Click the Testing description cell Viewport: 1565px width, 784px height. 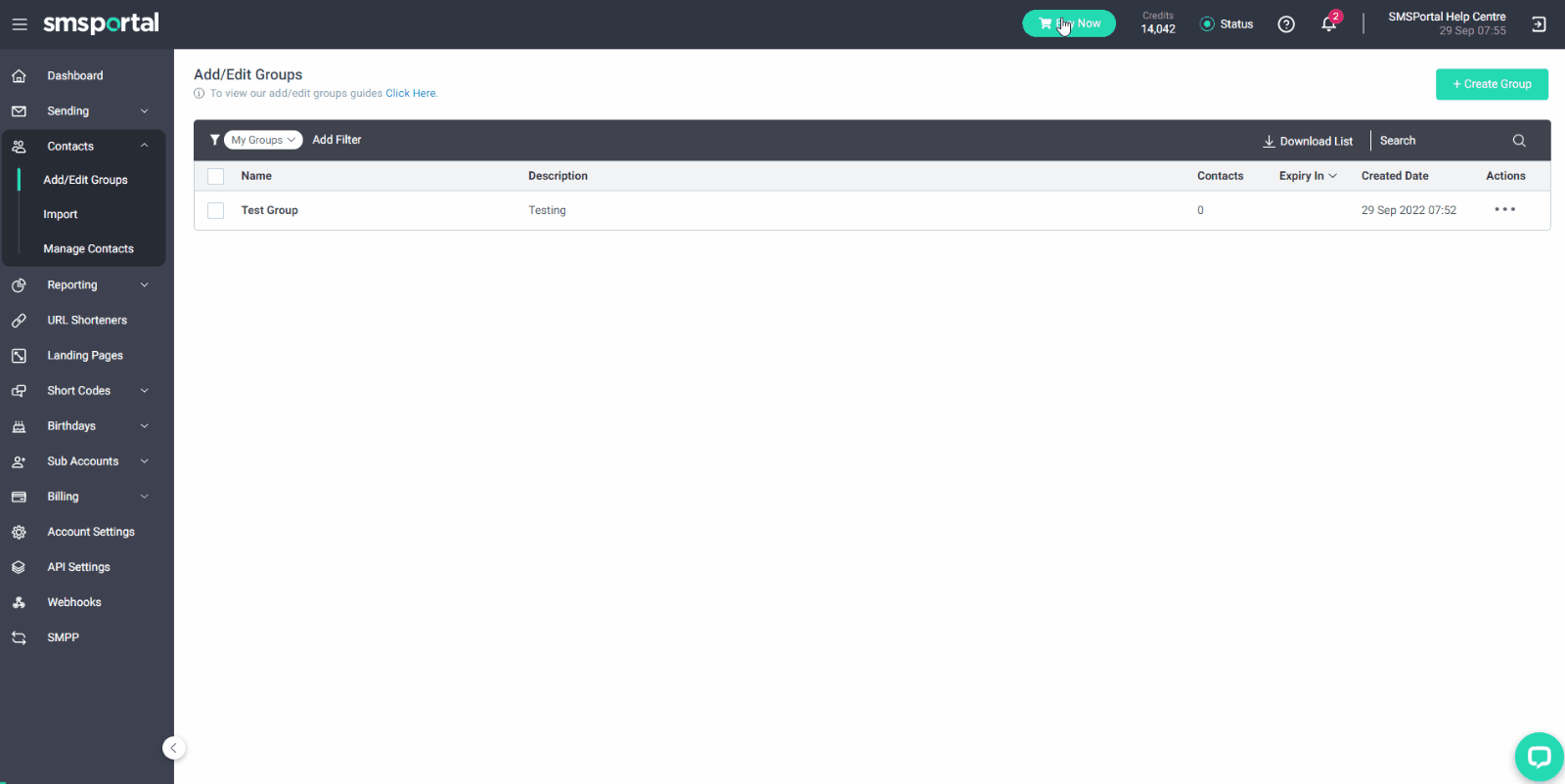[x=547, y=210]
